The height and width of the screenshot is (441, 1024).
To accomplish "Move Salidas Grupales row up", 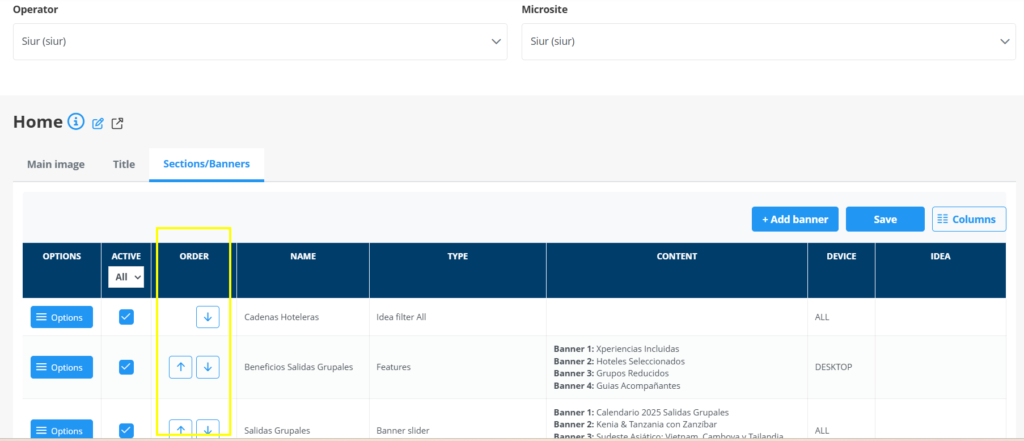I will coord(181,429).
